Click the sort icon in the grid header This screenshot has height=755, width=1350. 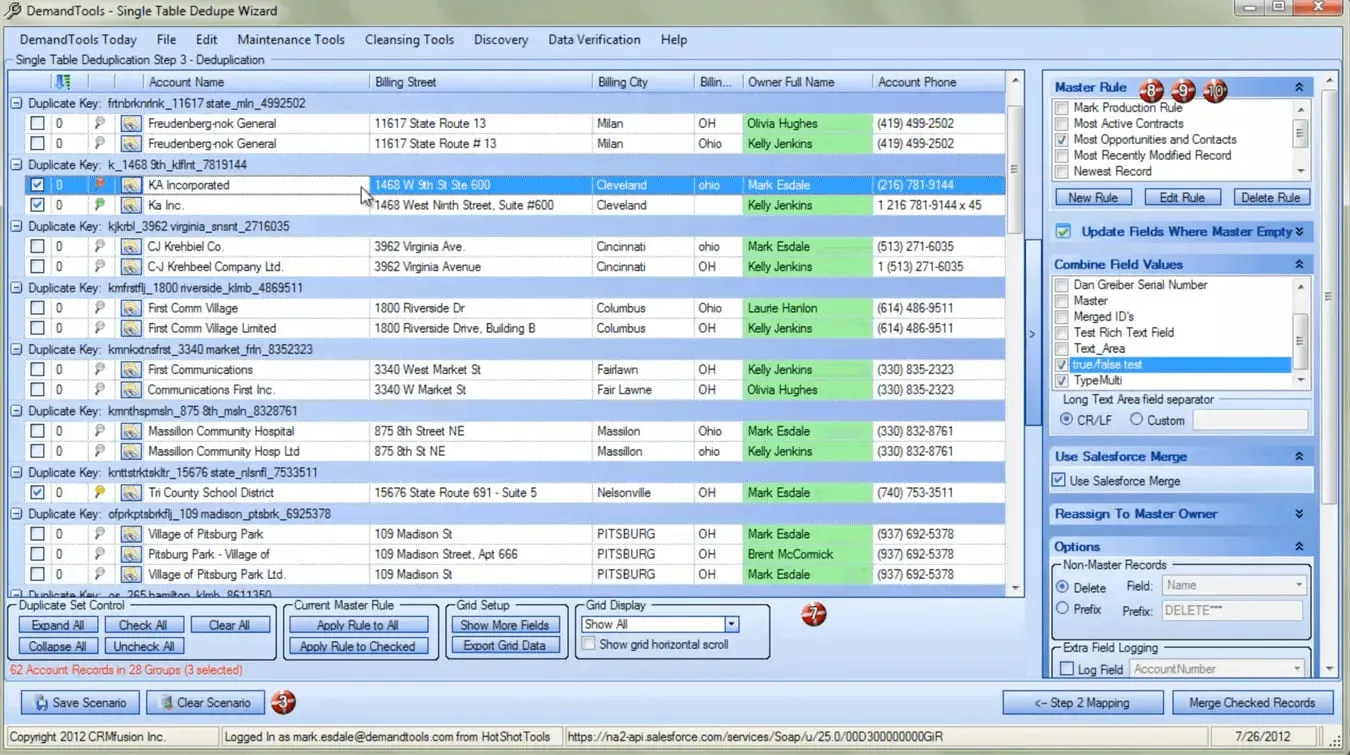click(x=63, y=82)
